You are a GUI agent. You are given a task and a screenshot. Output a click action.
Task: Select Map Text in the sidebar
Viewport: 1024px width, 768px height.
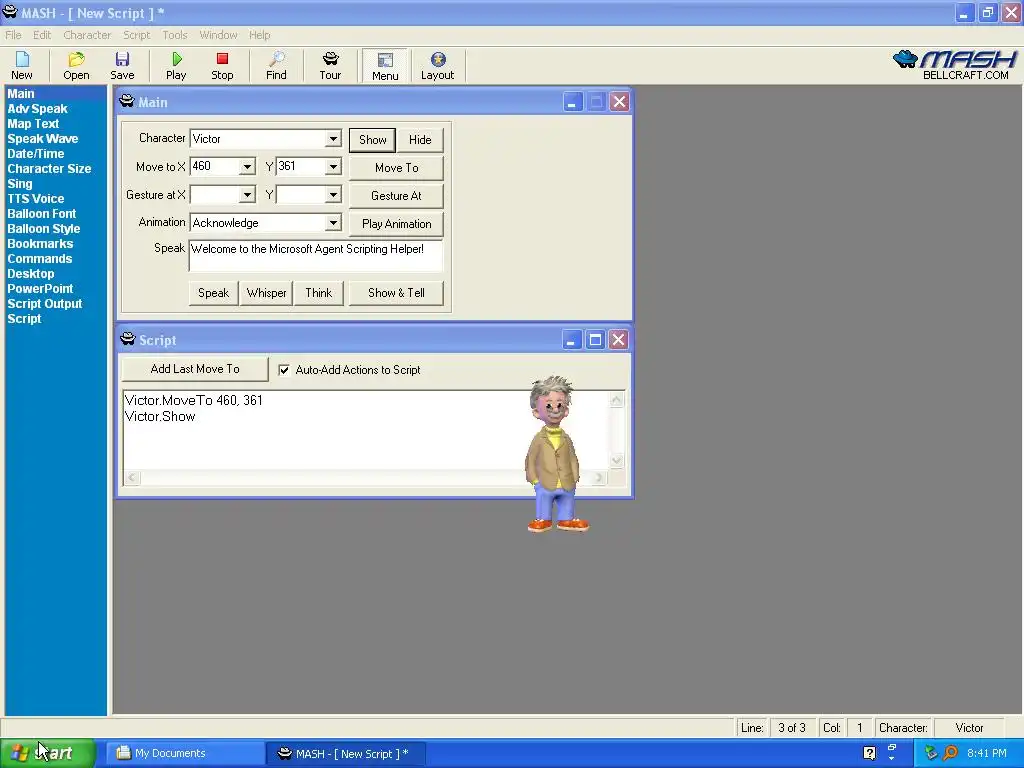tap(33, 124)
